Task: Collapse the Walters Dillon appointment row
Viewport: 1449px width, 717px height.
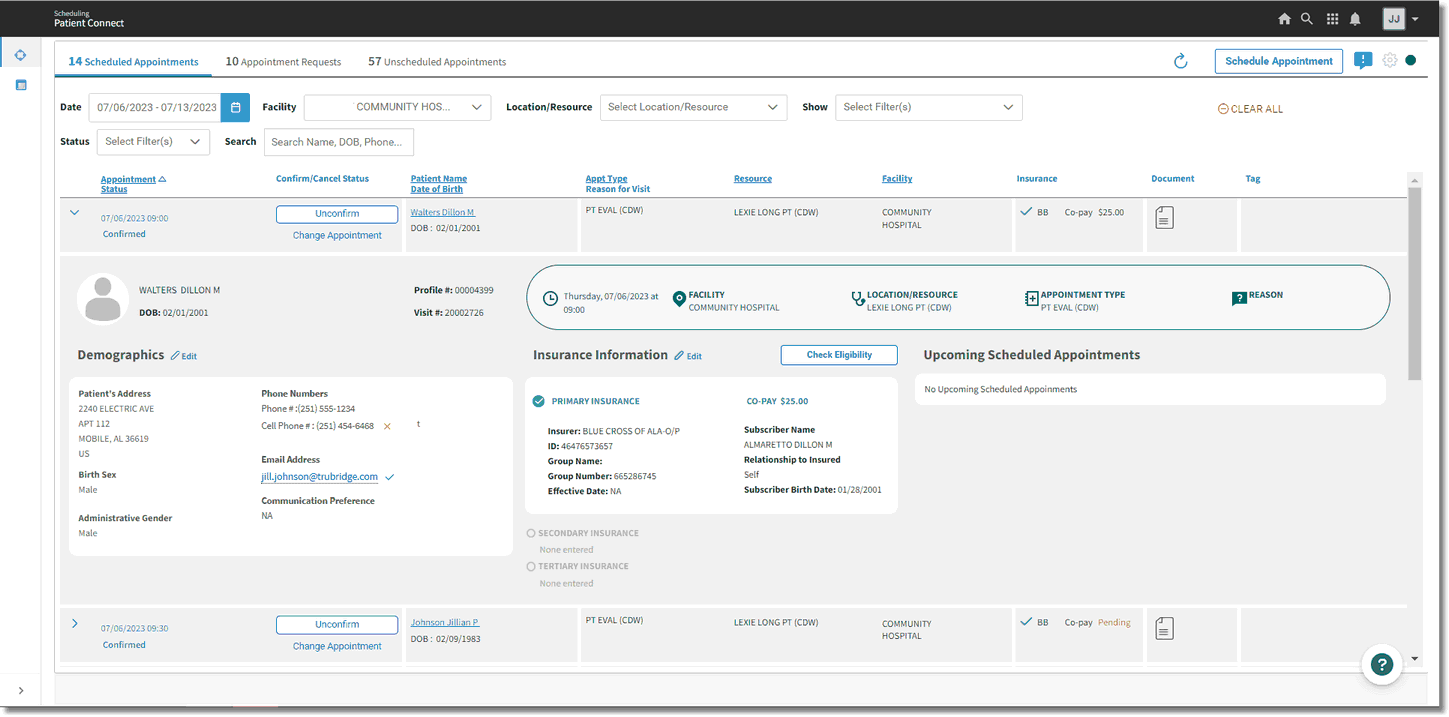Action: (x=74, y=212)
